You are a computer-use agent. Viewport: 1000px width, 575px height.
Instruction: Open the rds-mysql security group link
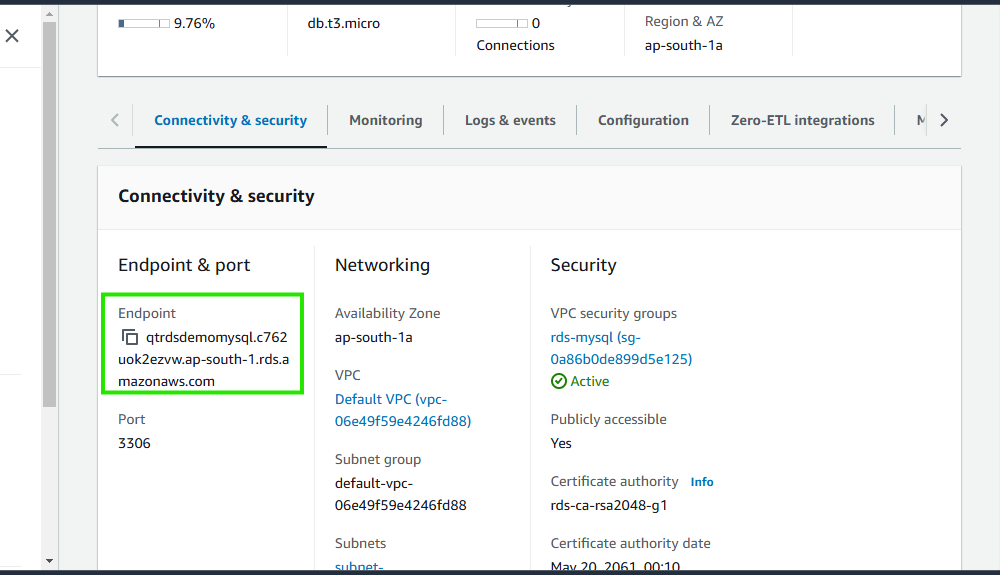click(621, 348)
